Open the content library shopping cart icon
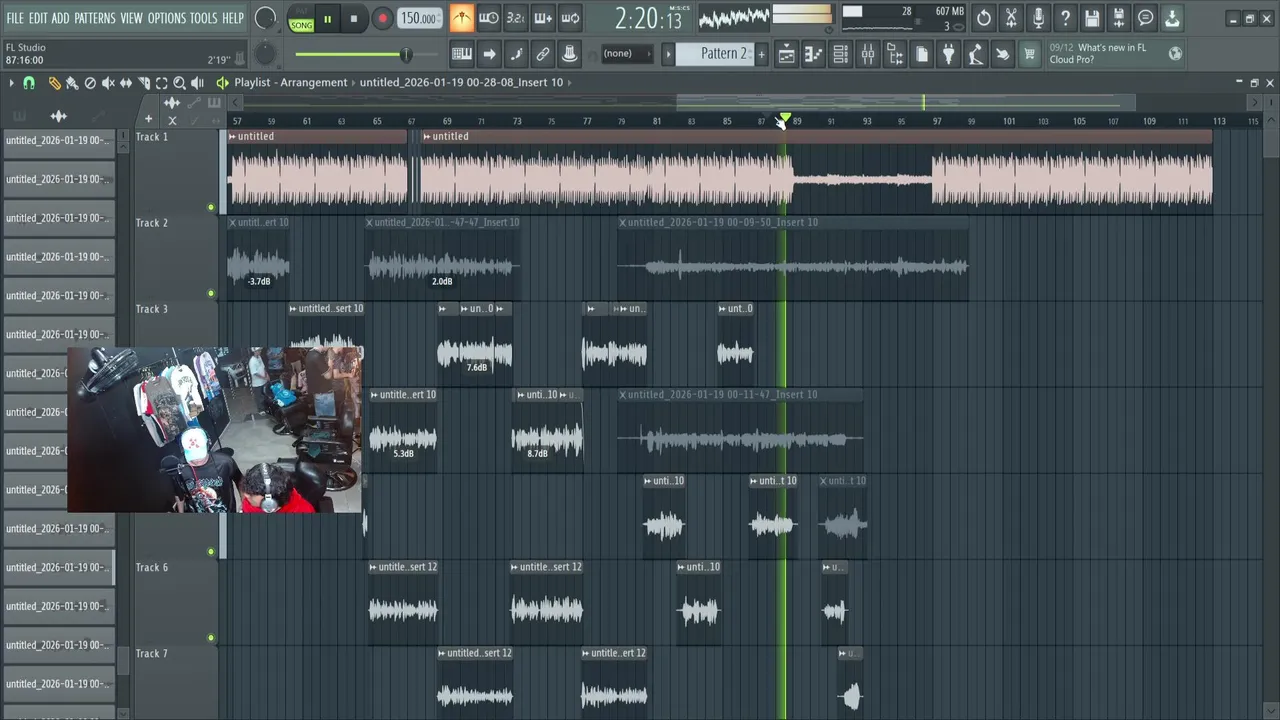This screenshot has height=720, width=1280. pyautogui.click(x=1029, y=54)
